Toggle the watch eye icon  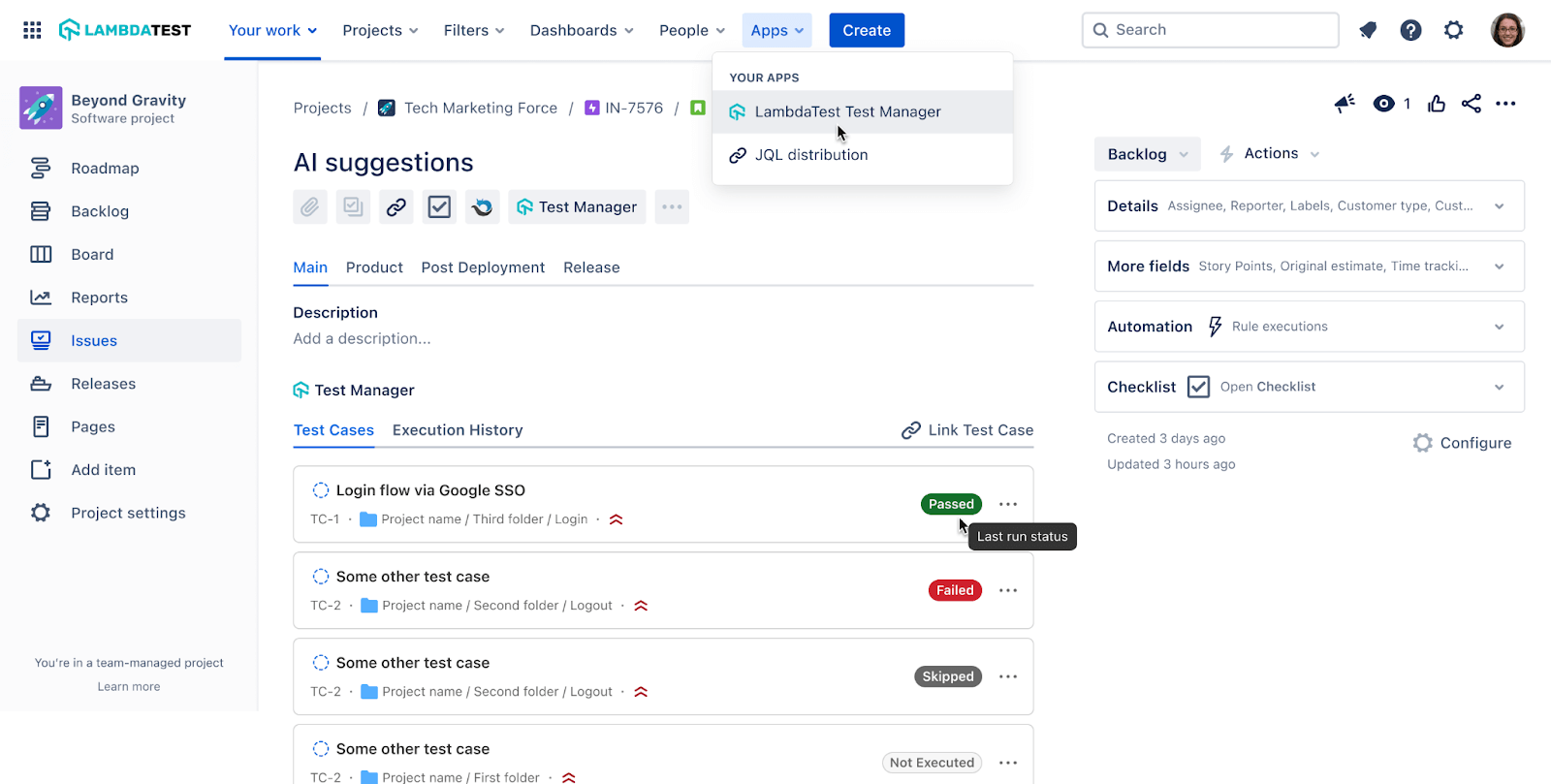pyautogui.click(x=1383, y=103)
